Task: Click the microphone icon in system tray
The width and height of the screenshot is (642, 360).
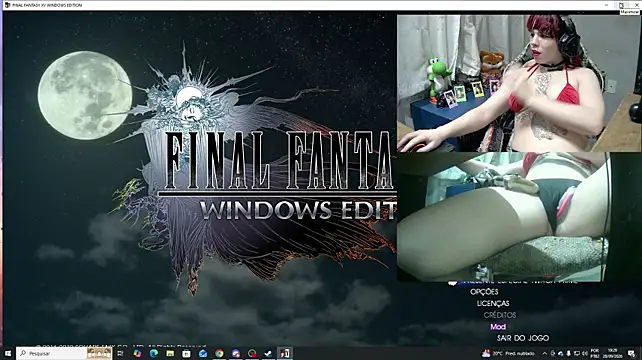Action: click(x=568, y=353)
